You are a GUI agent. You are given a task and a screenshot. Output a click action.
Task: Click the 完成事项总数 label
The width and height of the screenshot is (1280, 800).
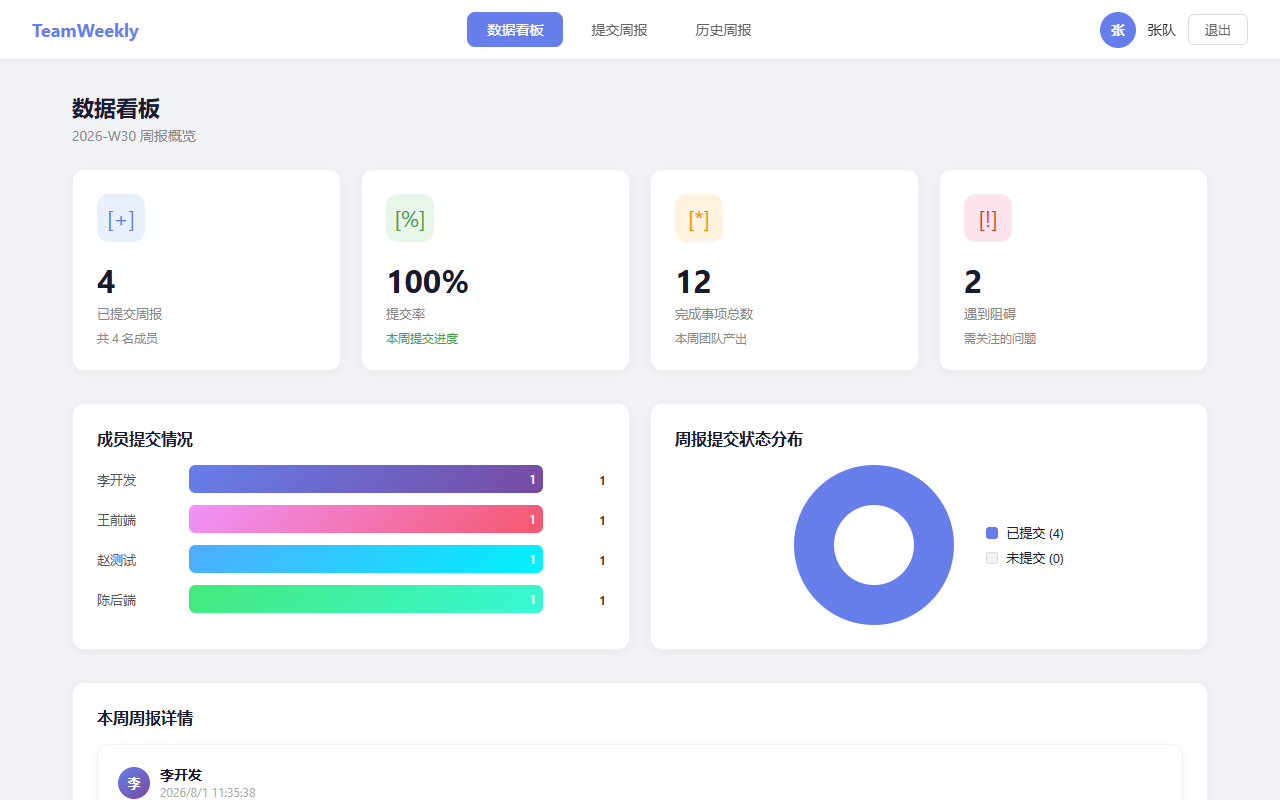[x=714, y=314]
